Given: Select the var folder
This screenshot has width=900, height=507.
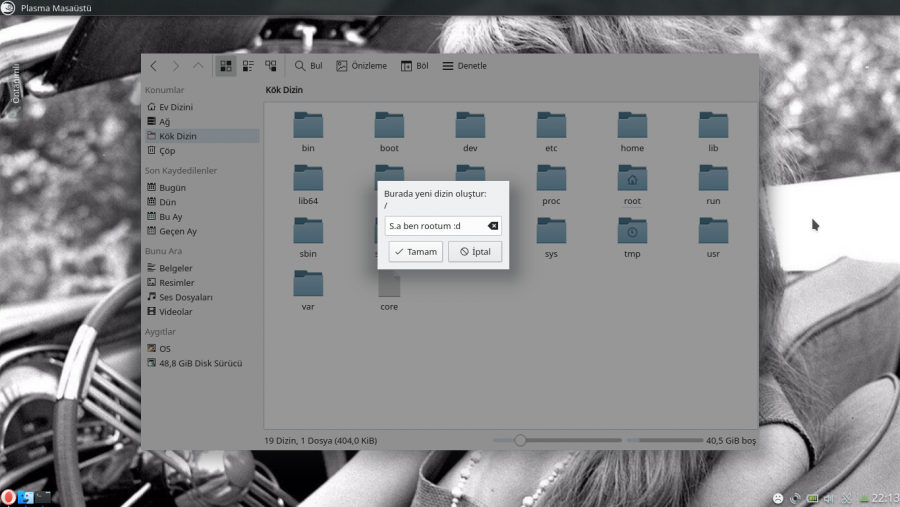Looking at the screenshot, I should (x=308, y=291).
